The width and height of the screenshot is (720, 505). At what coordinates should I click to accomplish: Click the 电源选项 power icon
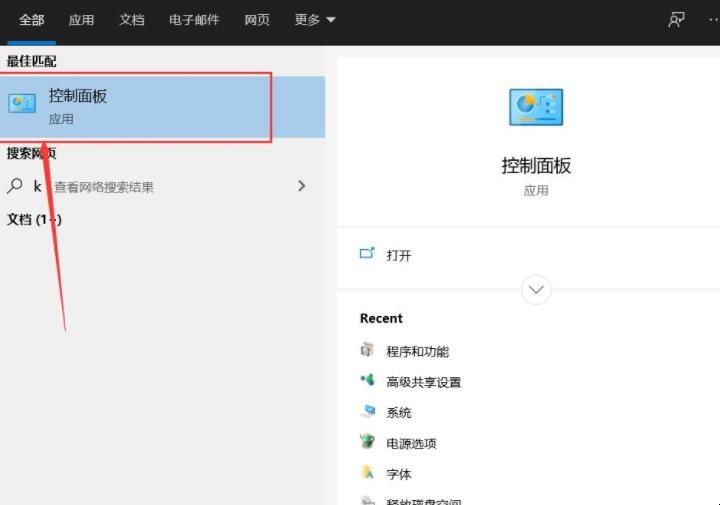coord(367,441)
